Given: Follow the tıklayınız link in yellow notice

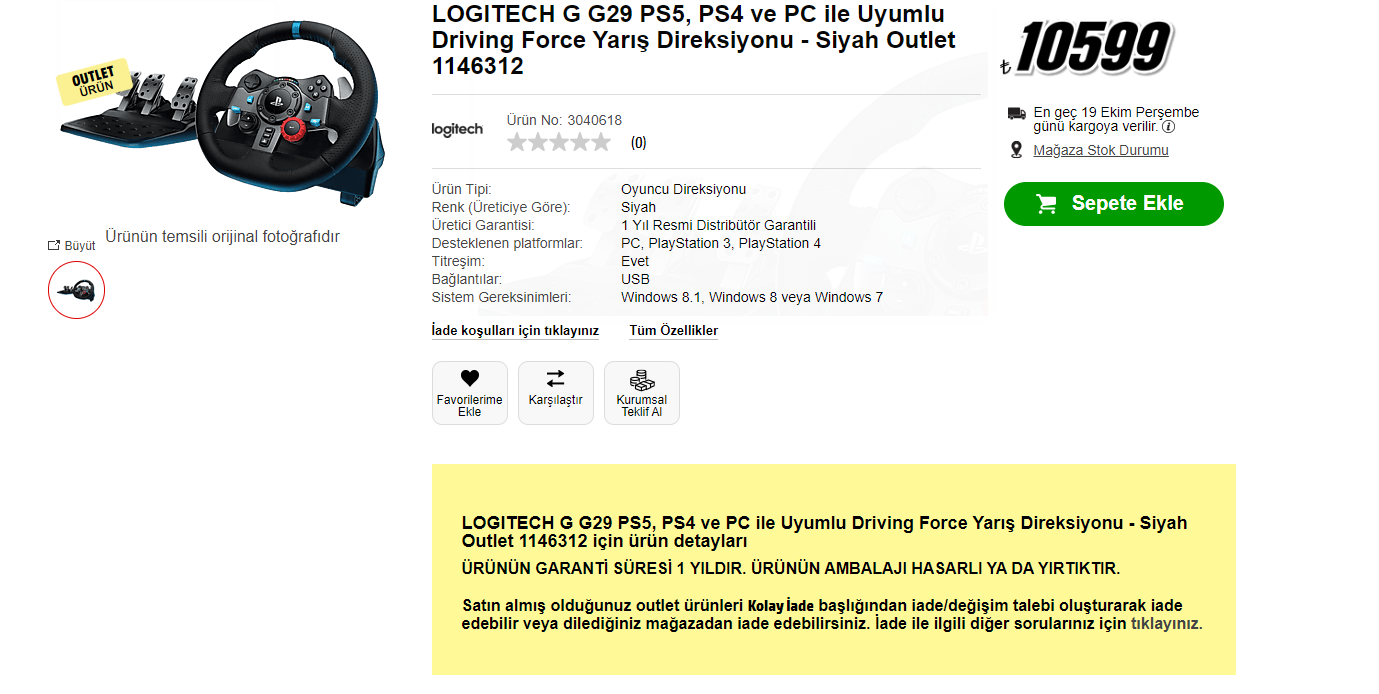Looking at the screenshot, I should [x=1165, y=624].
